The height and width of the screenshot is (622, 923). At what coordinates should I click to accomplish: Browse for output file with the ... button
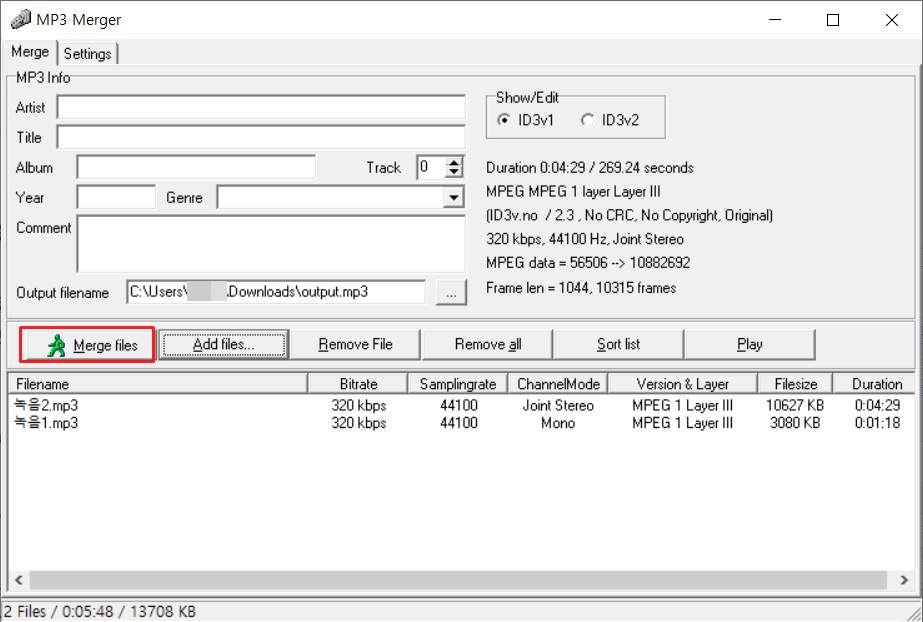click(451, 292)
